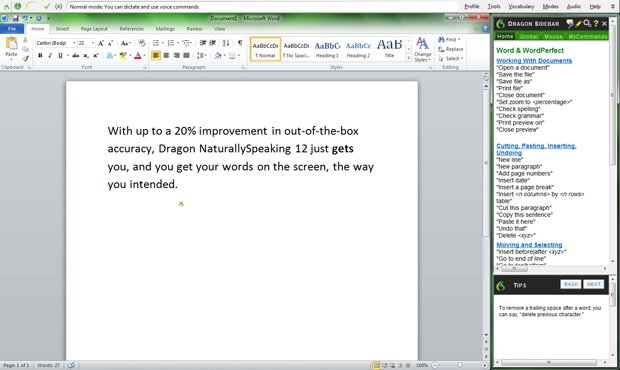
Task: Click the Format Painter brush icon
Action: tap(25, 59)
